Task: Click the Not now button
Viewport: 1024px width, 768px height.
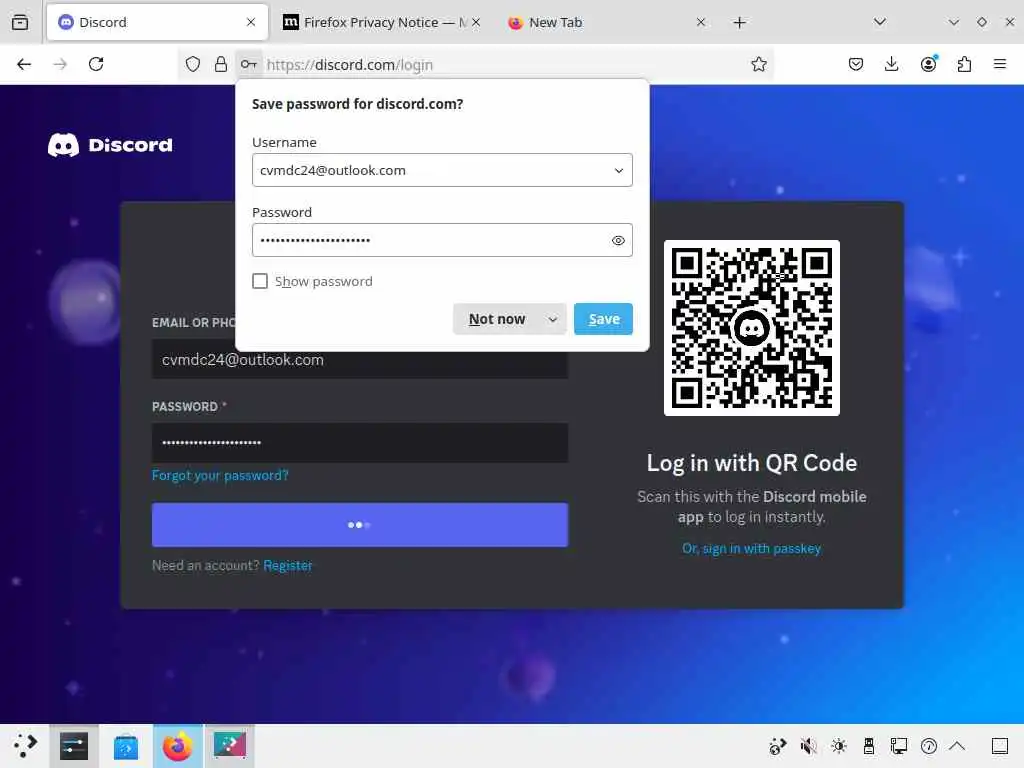Action: pos(497,319)
